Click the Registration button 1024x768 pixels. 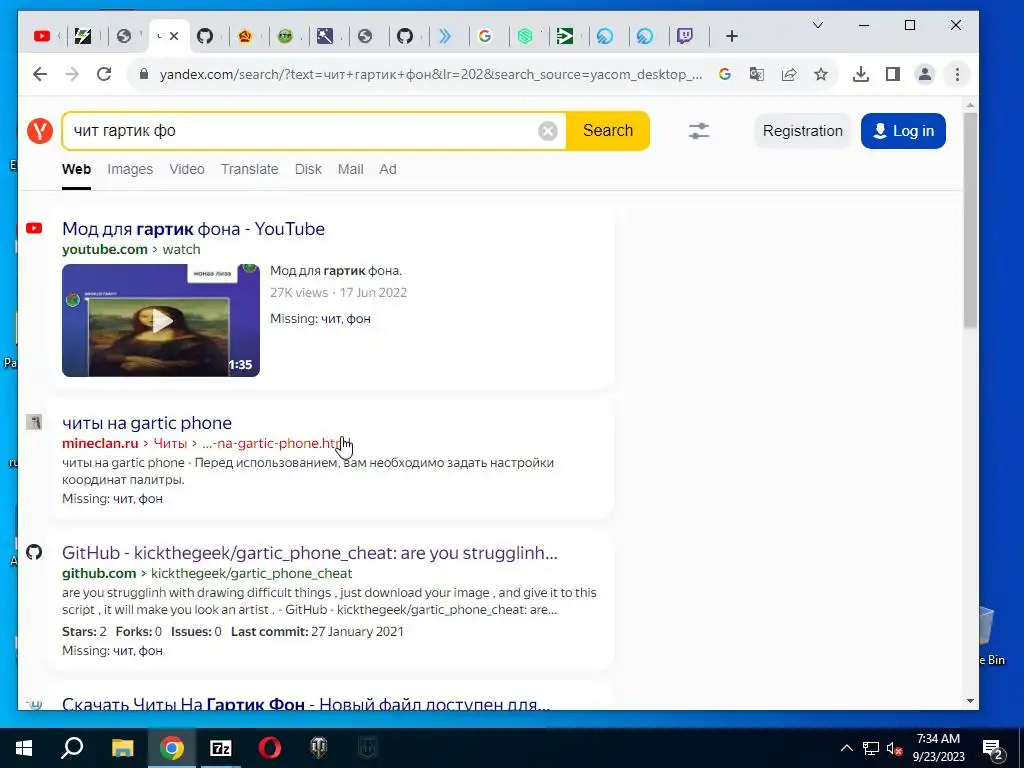click(x=803, y=131)
